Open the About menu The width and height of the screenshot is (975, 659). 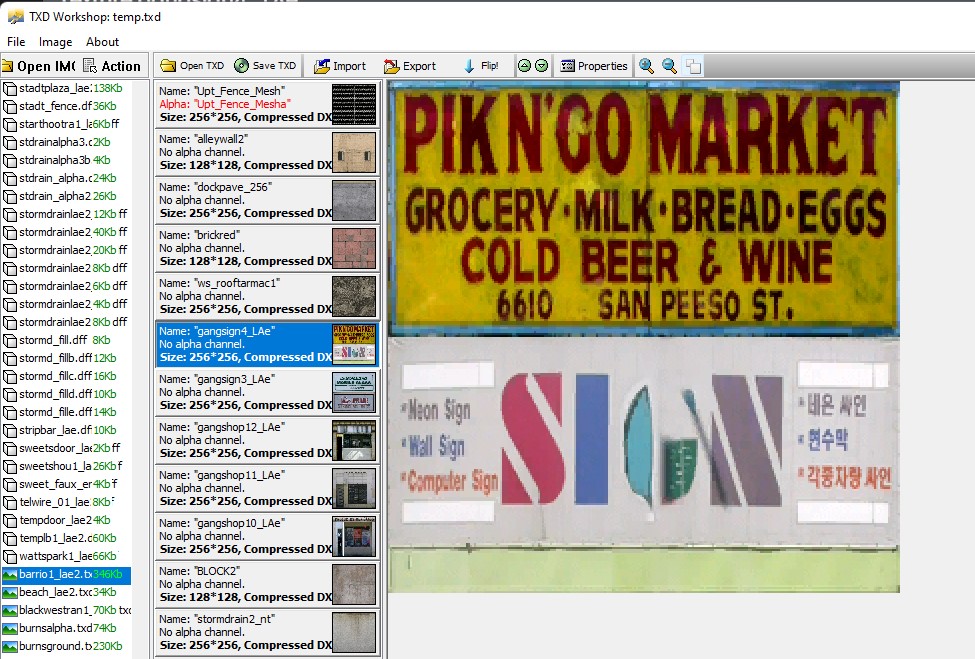pyautogui.click(x=103, y=42)
